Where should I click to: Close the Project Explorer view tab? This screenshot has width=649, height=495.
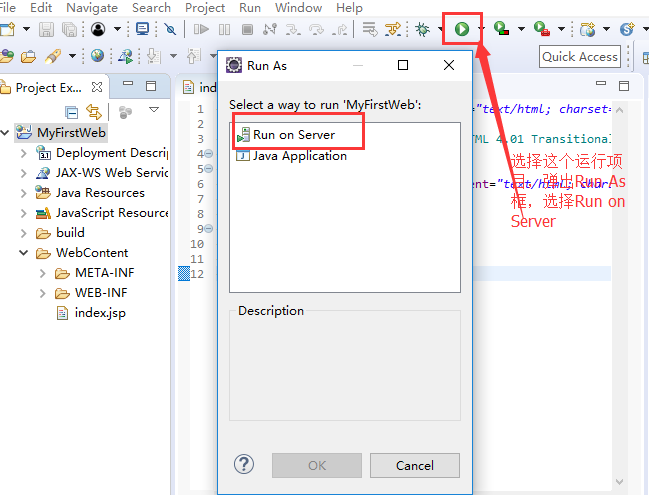tap(97, 87)
